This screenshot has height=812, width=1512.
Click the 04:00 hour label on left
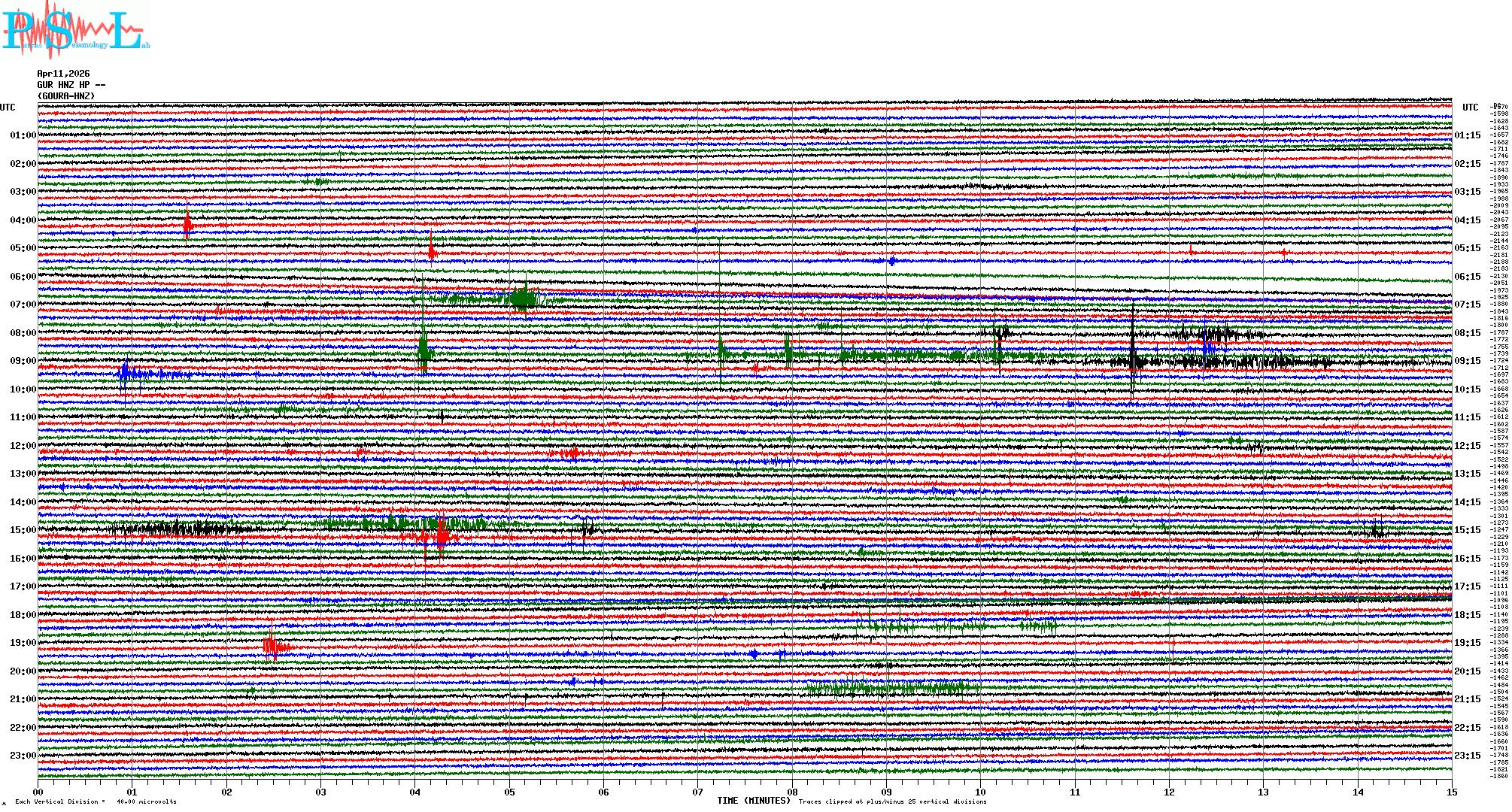23,220
